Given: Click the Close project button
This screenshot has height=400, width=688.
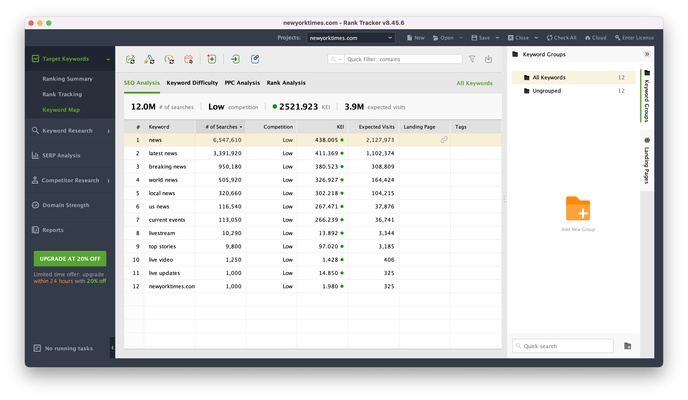Looking at the screenshot, I should pyautogui.click(x=518, y=38).
